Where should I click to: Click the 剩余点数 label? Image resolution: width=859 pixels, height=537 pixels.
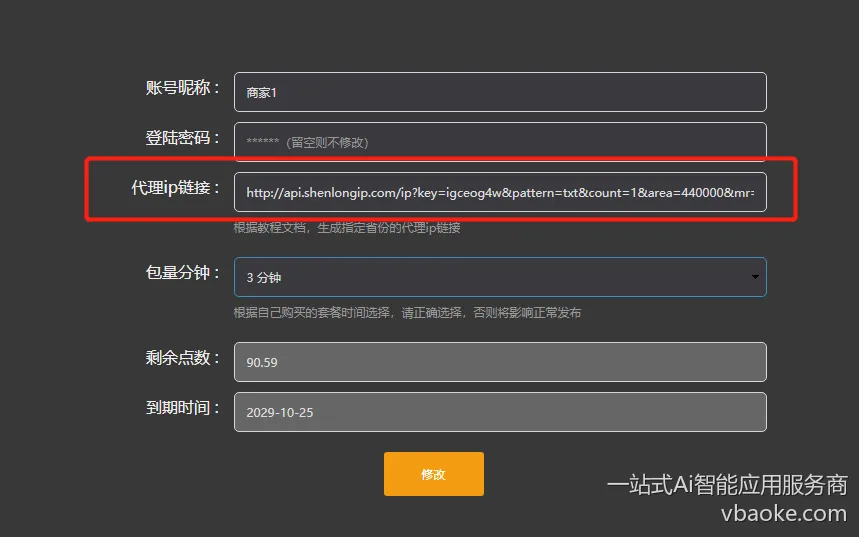tap(182, 357)
